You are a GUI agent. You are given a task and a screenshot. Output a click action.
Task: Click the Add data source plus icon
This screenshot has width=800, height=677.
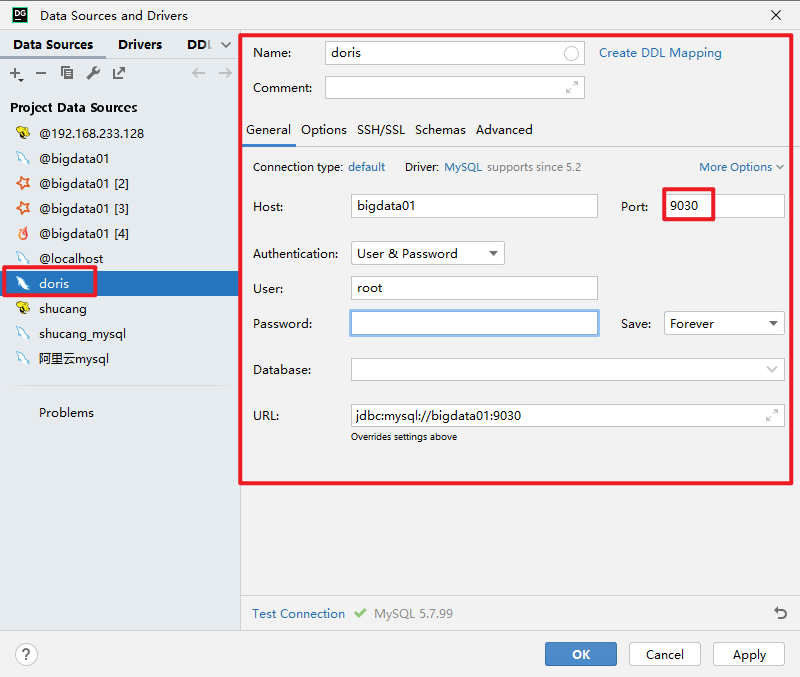pos(16,74)
